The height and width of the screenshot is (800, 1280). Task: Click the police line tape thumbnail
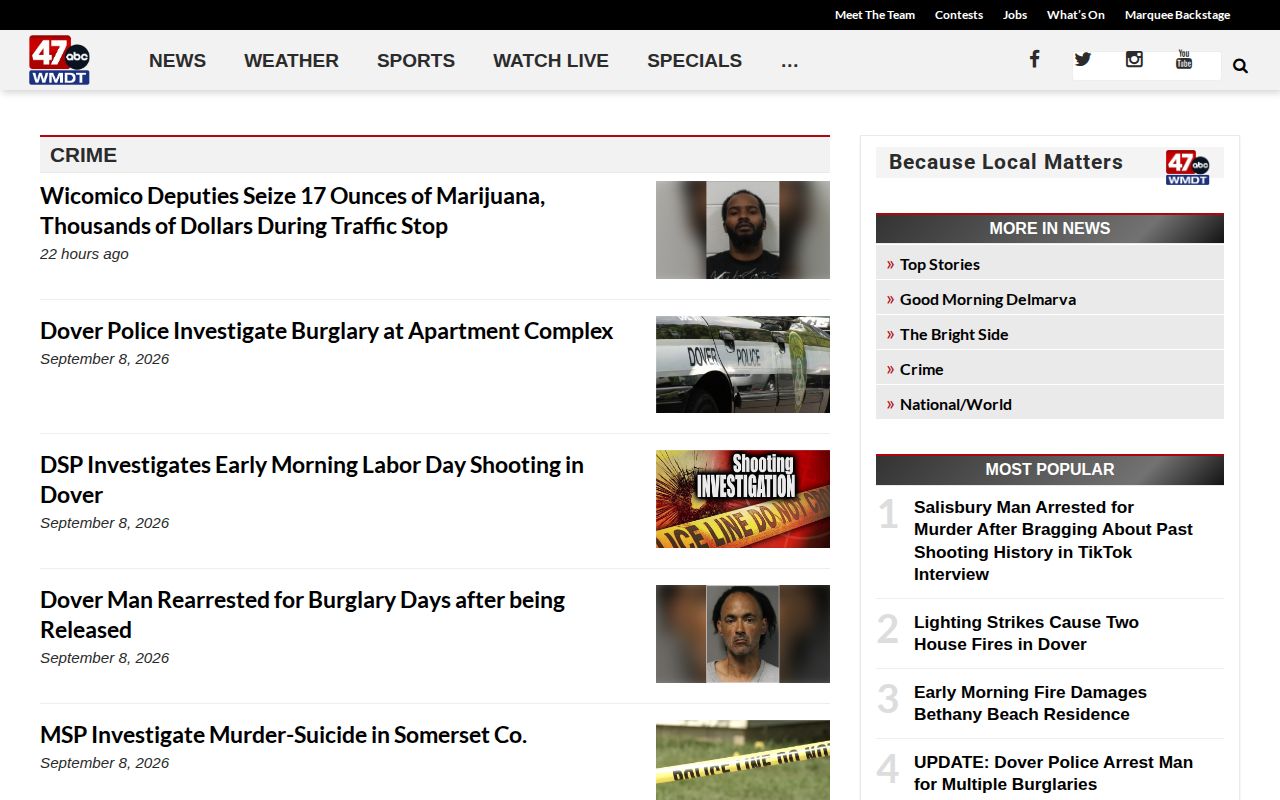point(743,760)
